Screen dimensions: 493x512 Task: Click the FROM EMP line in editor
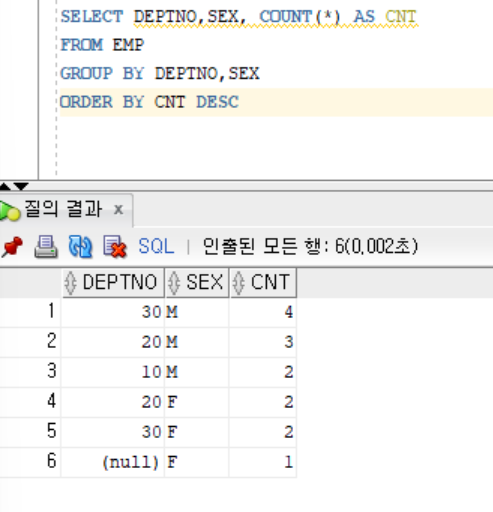pos(102,45)
